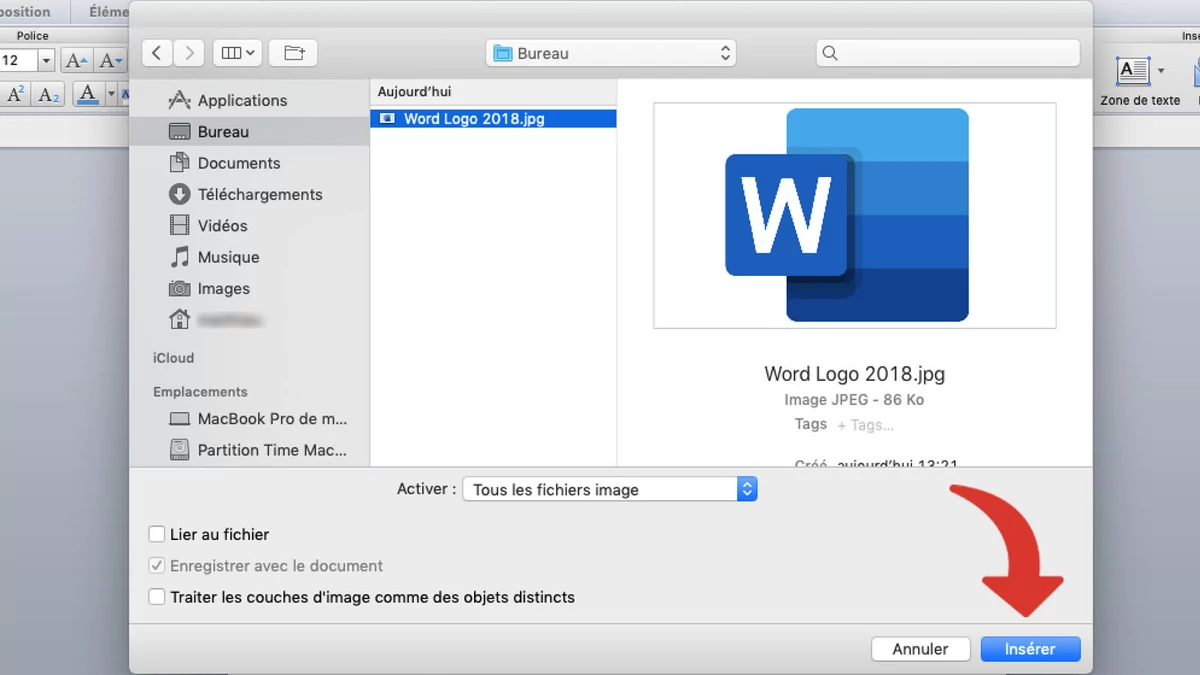Toggle the Enregistrer avec le document checkbox
Screen dimensions: 1200x675
click(157, 566)
